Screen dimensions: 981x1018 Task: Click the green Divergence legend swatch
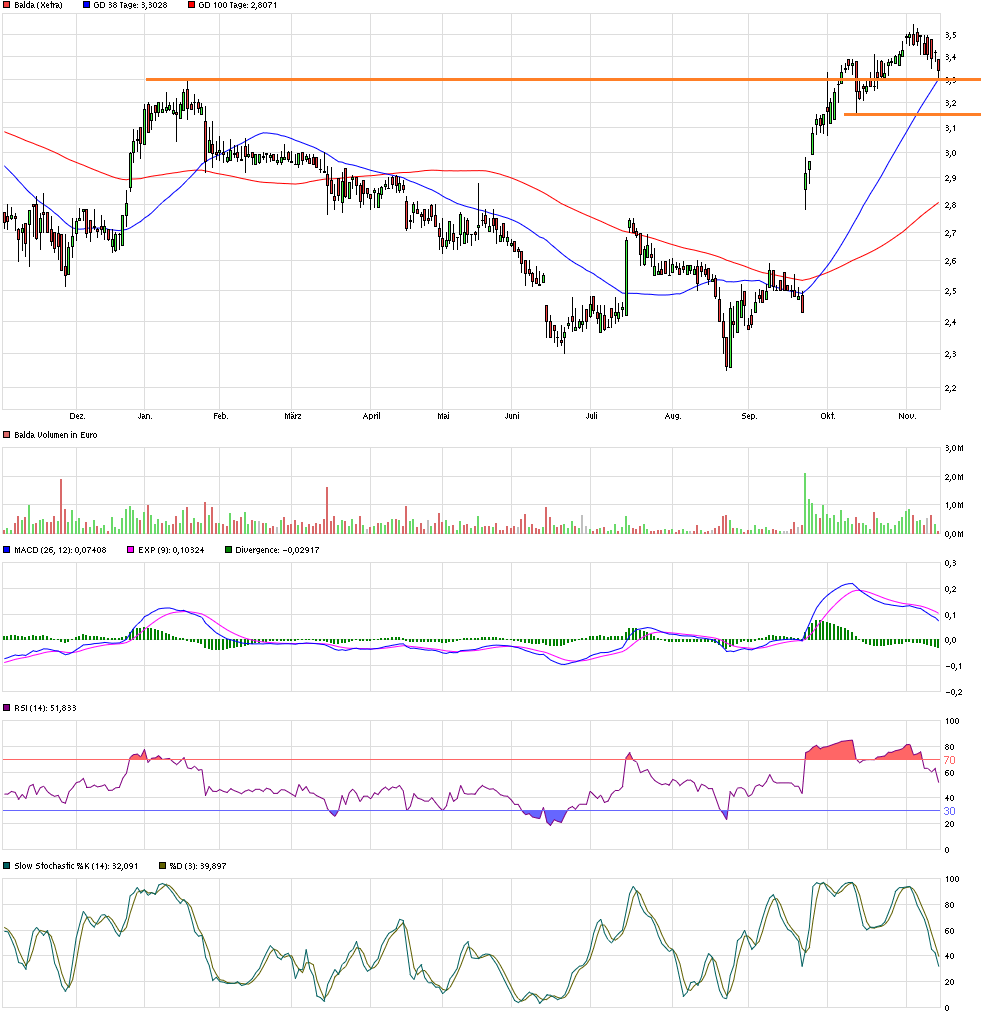tap(228, 550)
